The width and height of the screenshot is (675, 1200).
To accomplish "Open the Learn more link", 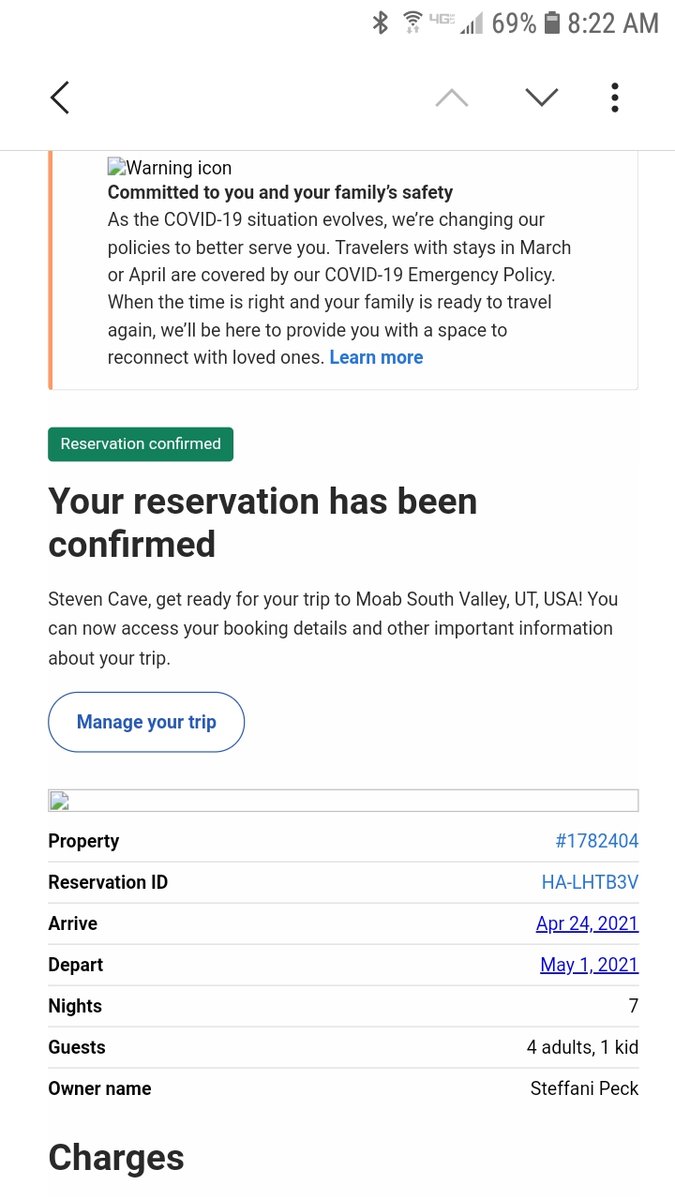I will (376, 357).
